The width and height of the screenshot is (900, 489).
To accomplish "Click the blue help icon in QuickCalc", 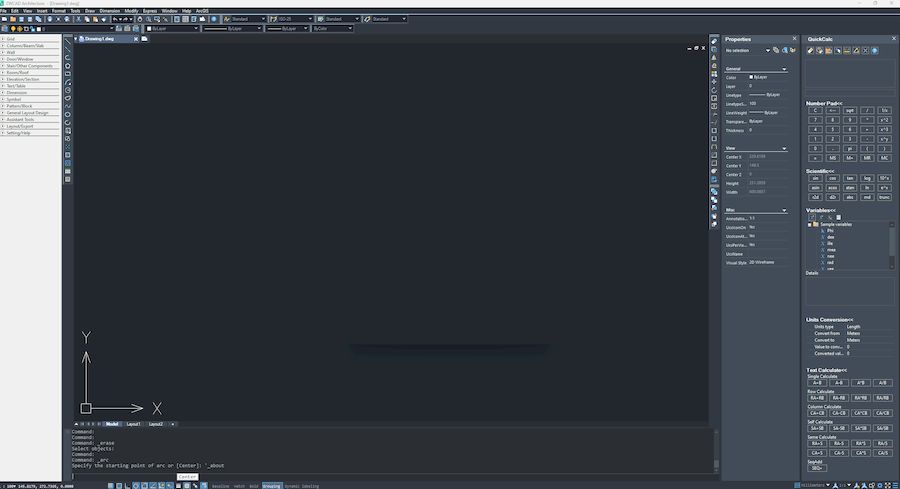I will (874, 51).
